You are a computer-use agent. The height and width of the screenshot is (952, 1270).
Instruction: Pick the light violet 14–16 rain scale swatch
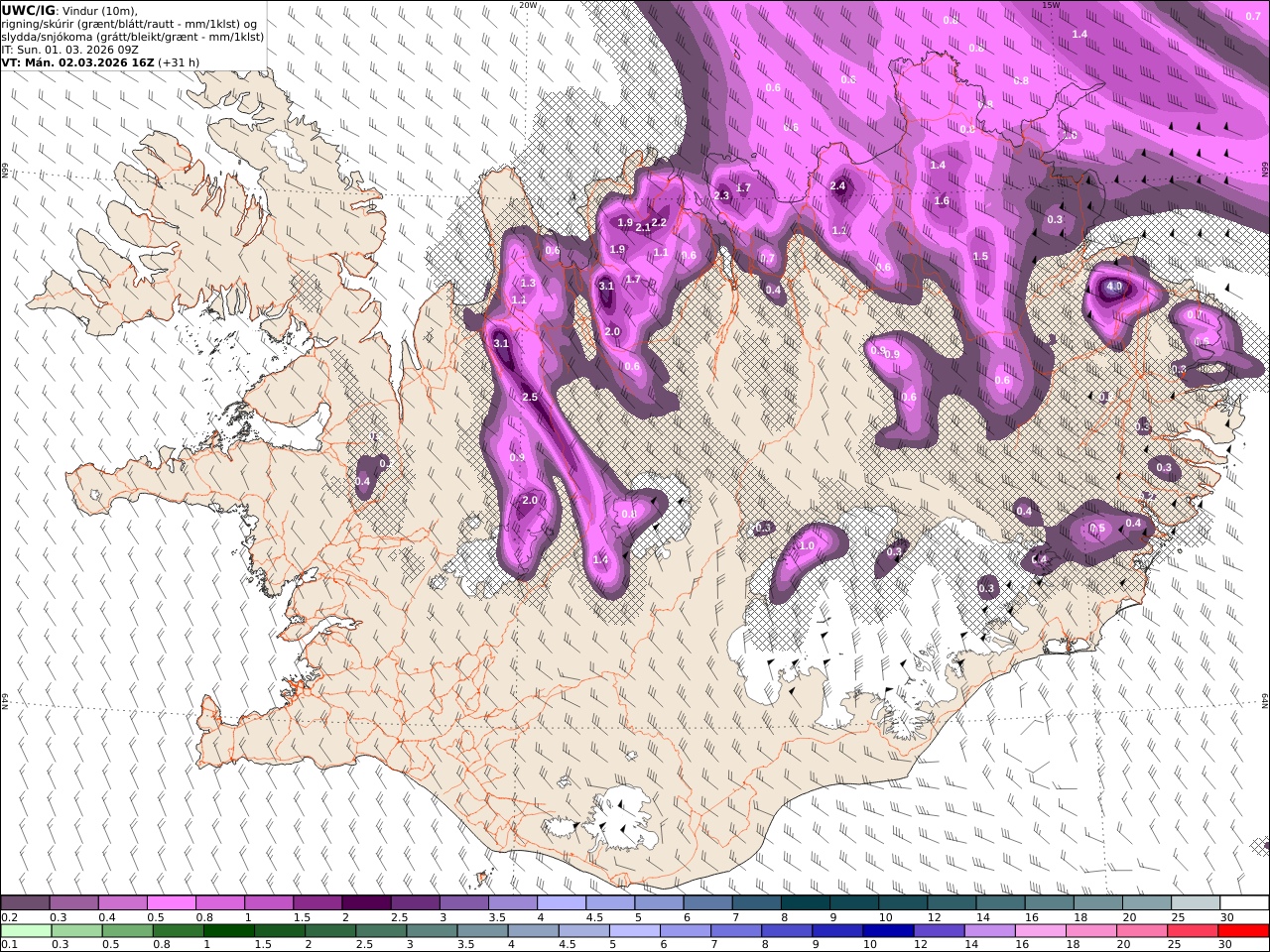990,931
